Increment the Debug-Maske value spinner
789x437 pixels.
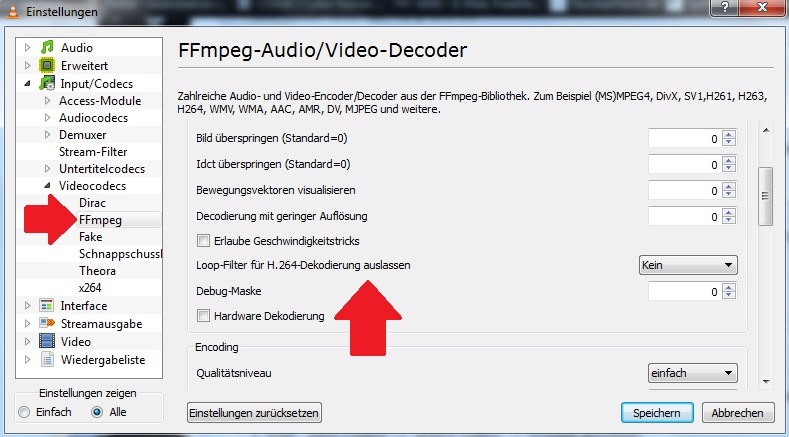729,287
